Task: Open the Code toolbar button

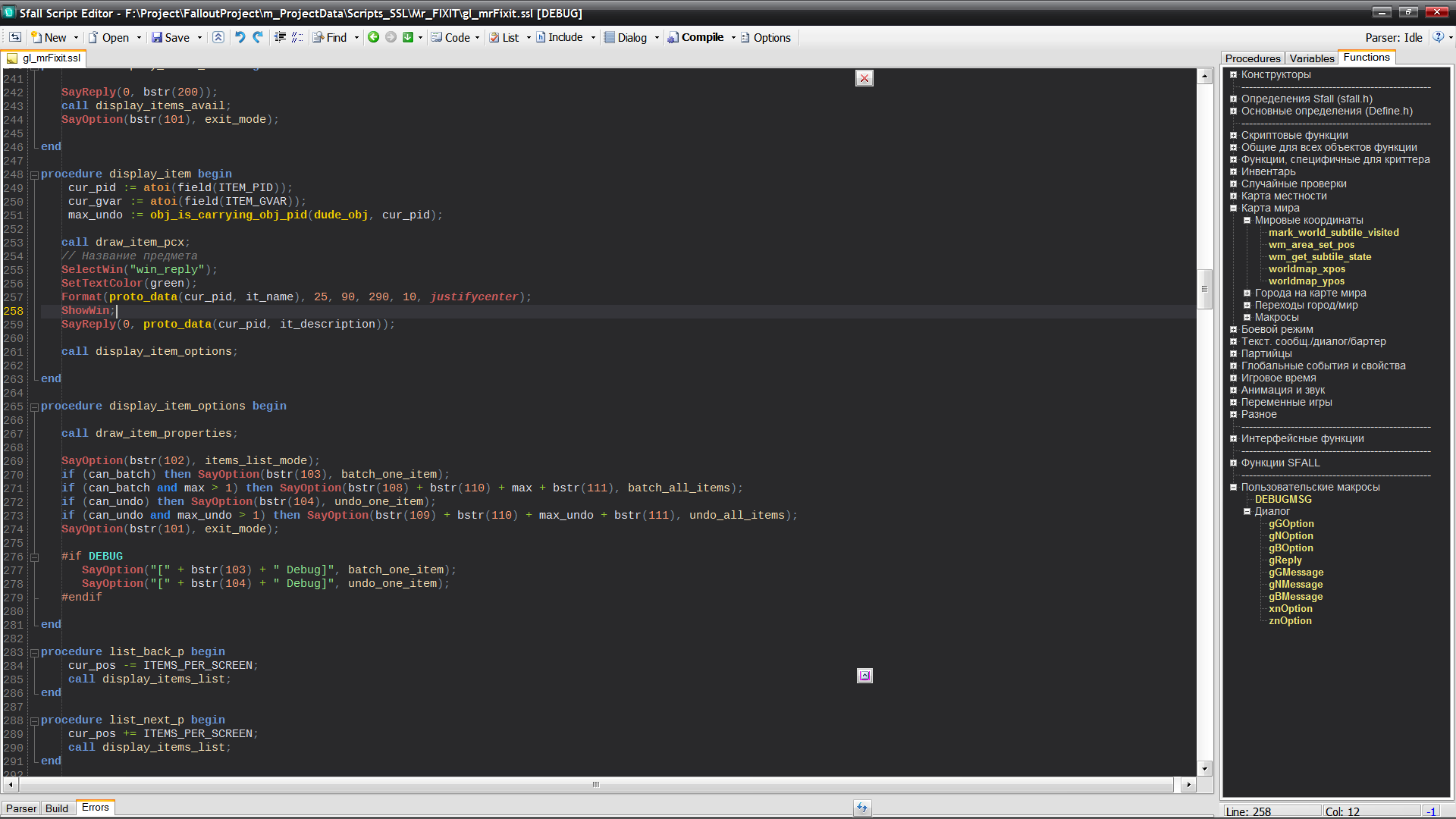Action: (451, 37)
